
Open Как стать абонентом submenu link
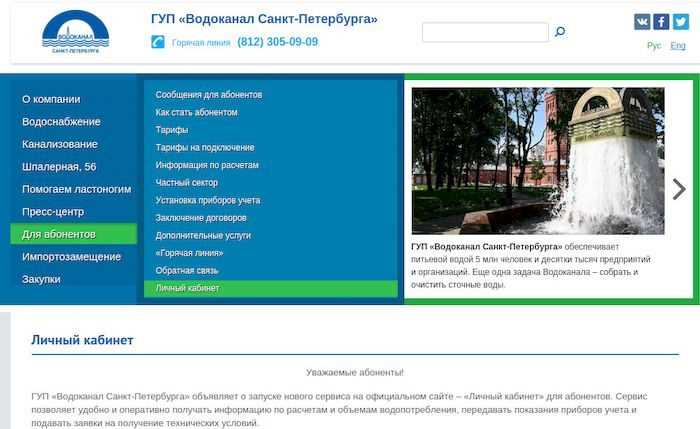(x=196, y=112)
